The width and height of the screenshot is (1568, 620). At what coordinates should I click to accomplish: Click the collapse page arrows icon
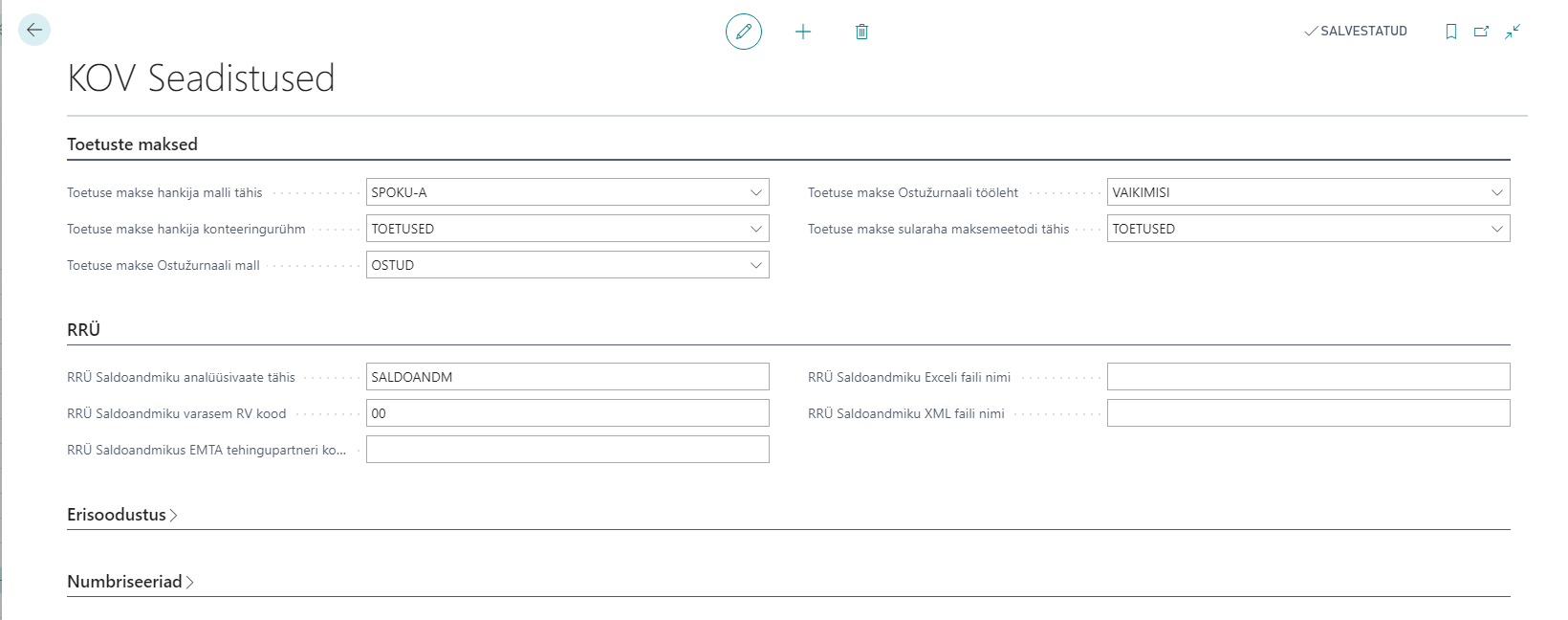(1513, 32)
